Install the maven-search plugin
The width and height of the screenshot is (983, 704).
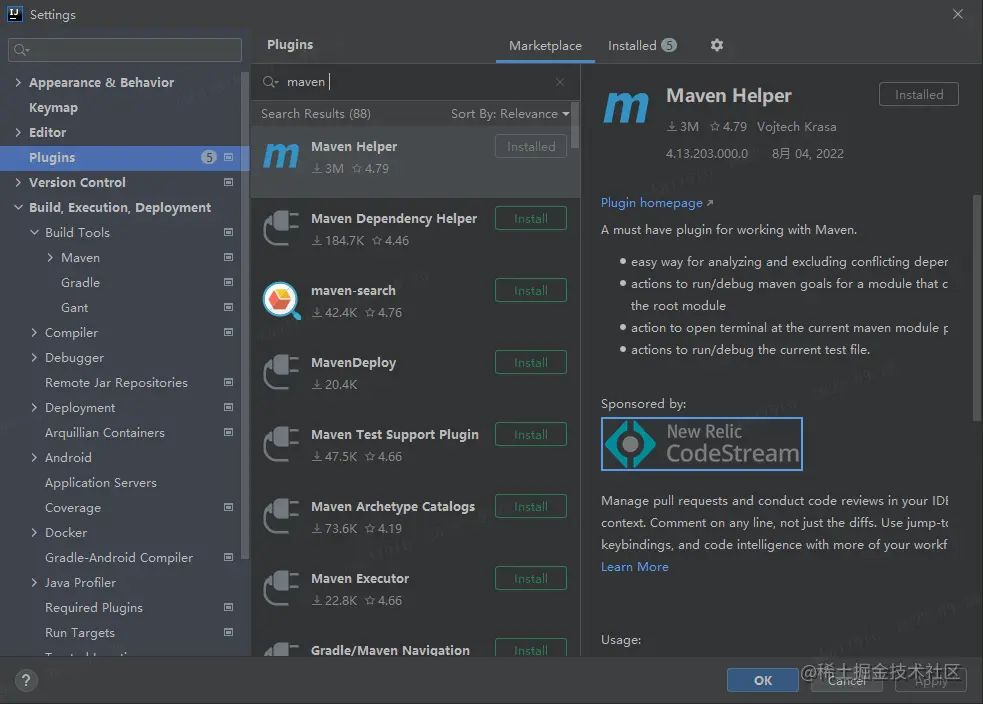pyautogui.click(x=530, y=291)
